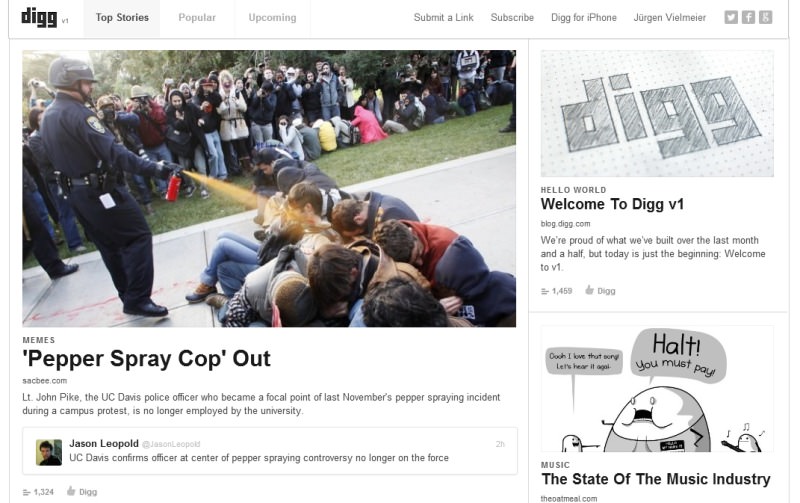
Task: Click the 1,324 digg count icon
Action: coord(27,492)
